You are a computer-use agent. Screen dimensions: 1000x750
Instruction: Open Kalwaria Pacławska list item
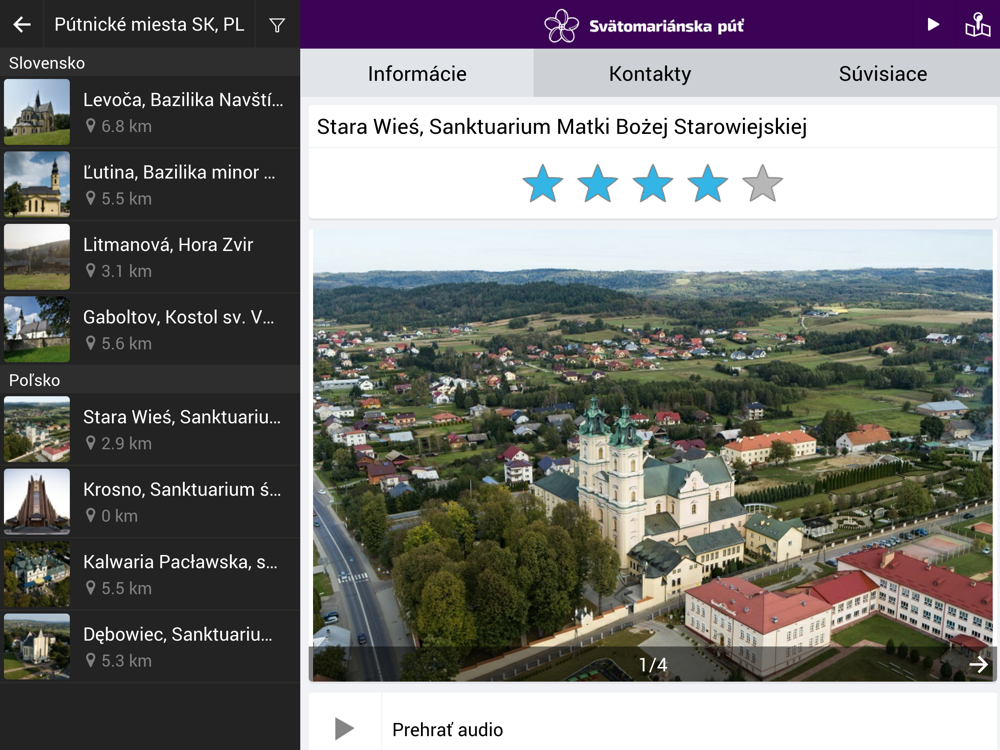click(x=151, y=574)
